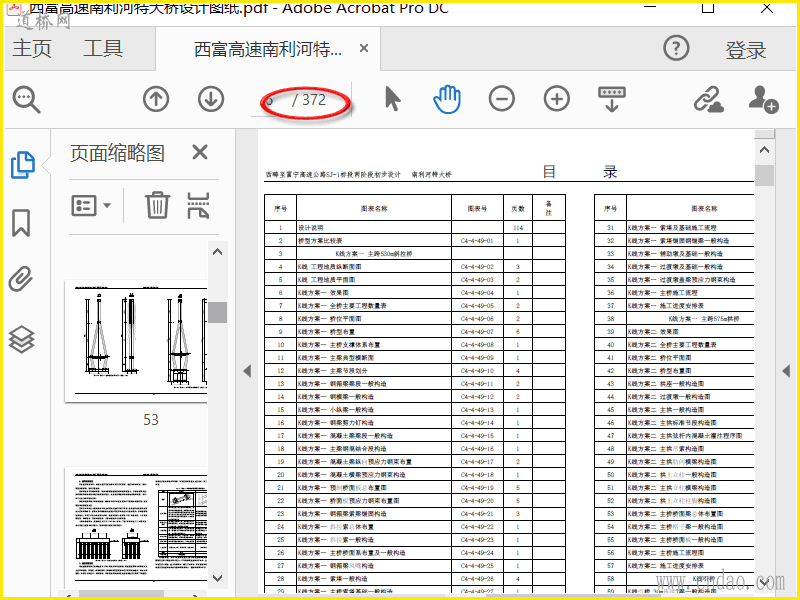800x600 pixels.
Task: Expand the right tools pane arrow
Action: pos(786,371)
